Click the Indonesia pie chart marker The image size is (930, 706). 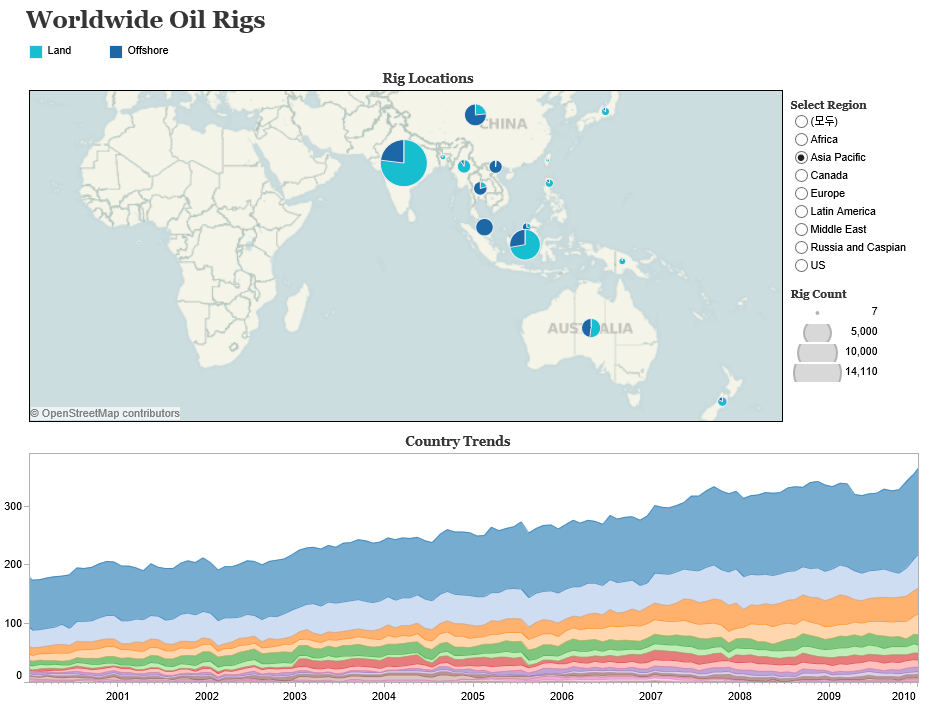click(x=525, y=243)
